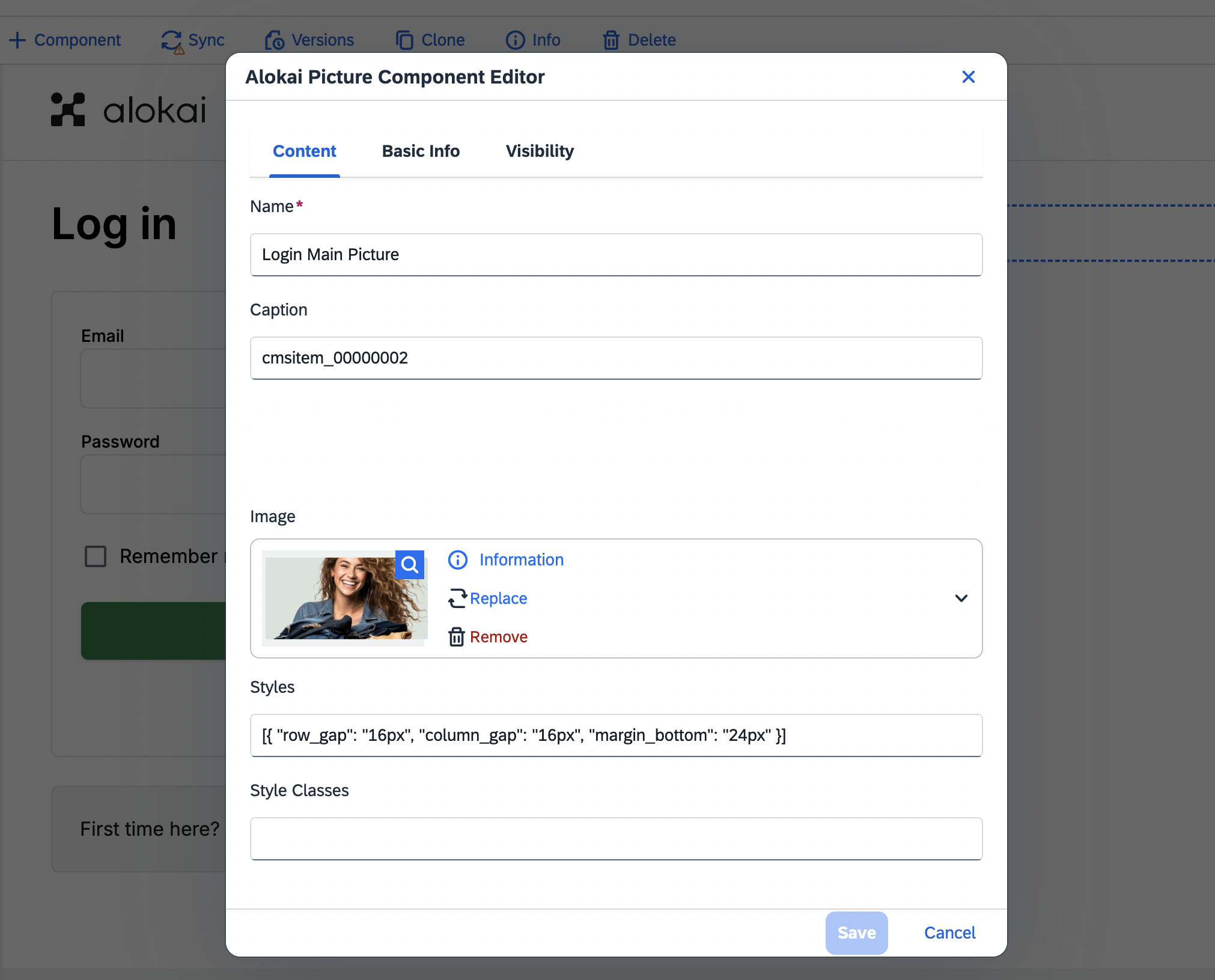
Task: Click the Replace arrows icon
Action: (x=457, y=598)
